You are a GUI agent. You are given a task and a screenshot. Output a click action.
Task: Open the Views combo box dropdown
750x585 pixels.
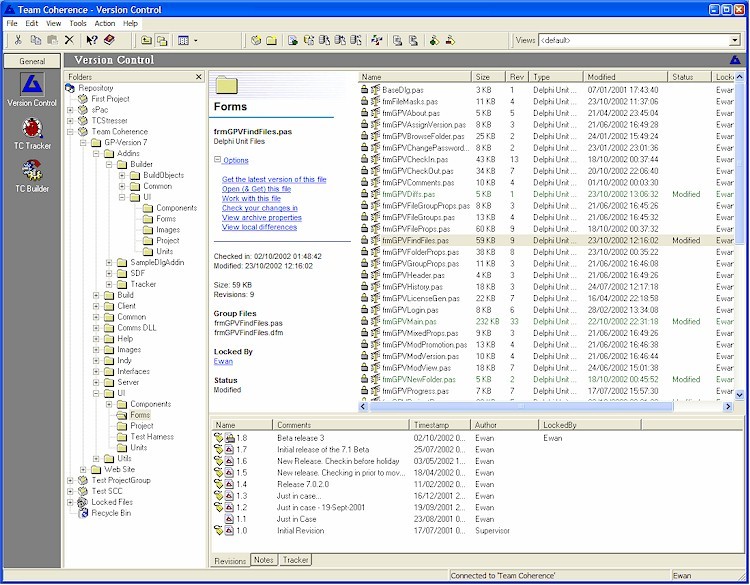coord(735,41)
